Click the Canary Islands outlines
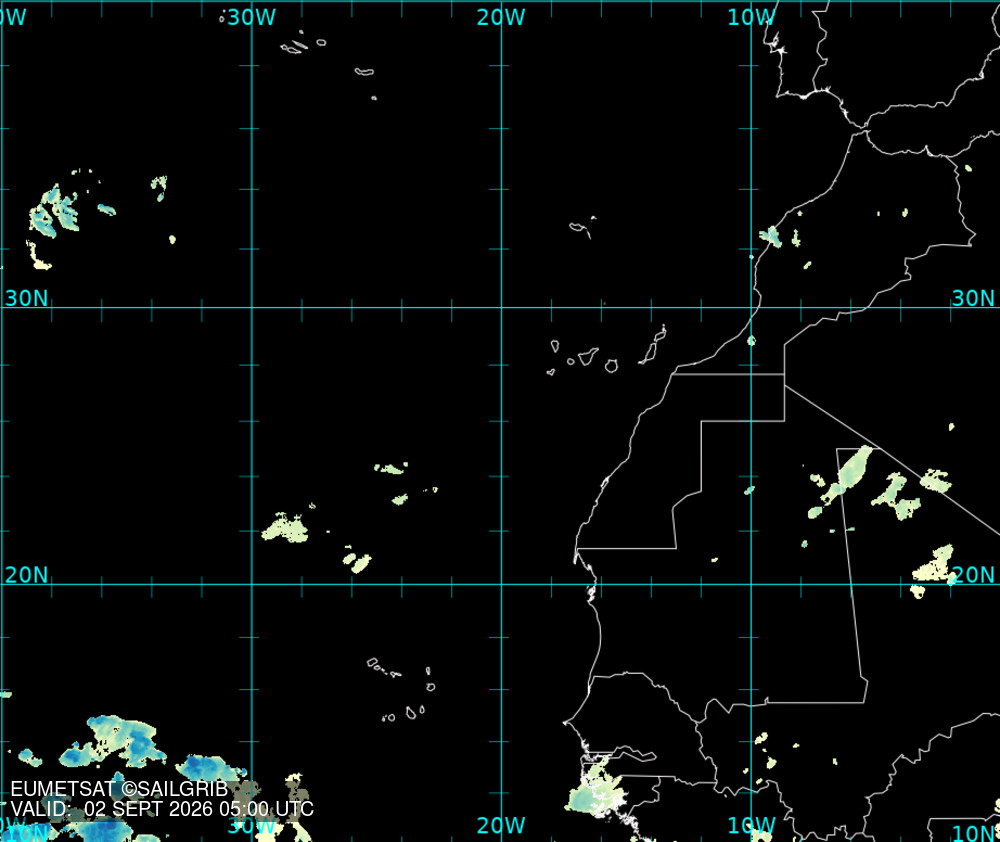The image size is (1000, 842). point(607,351)
